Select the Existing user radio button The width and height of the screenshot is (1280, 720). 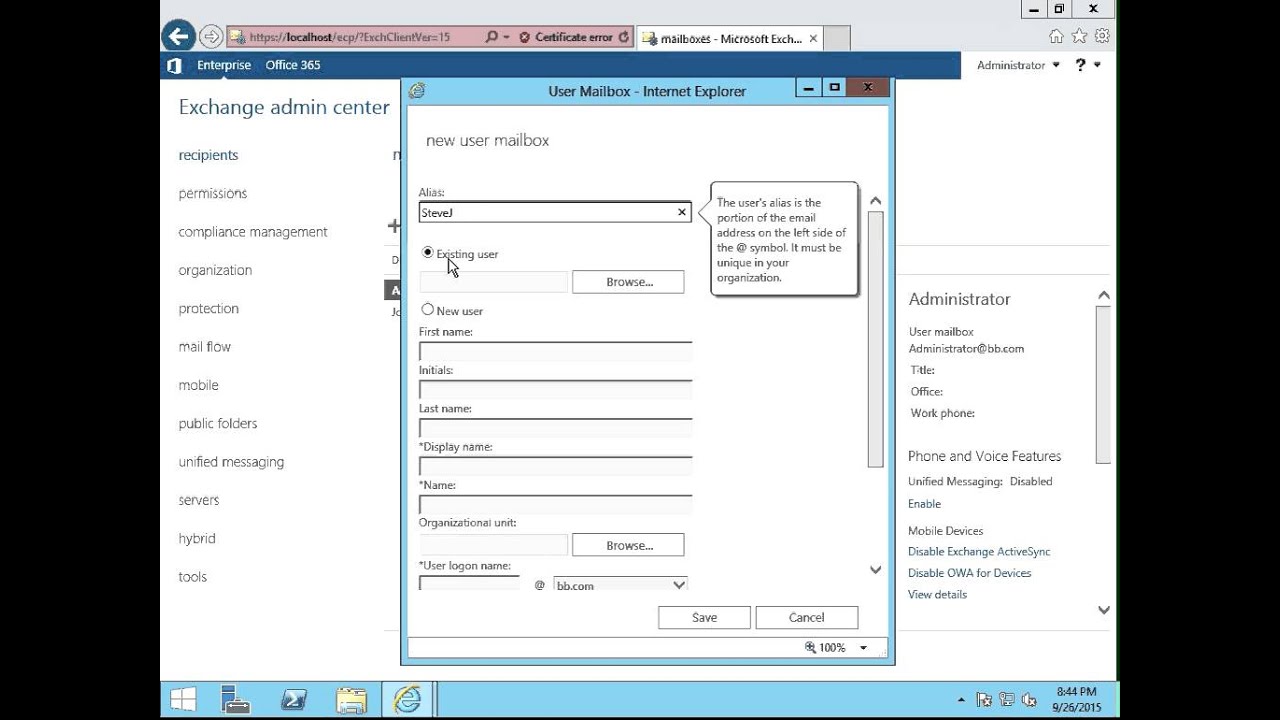[428, 253]
